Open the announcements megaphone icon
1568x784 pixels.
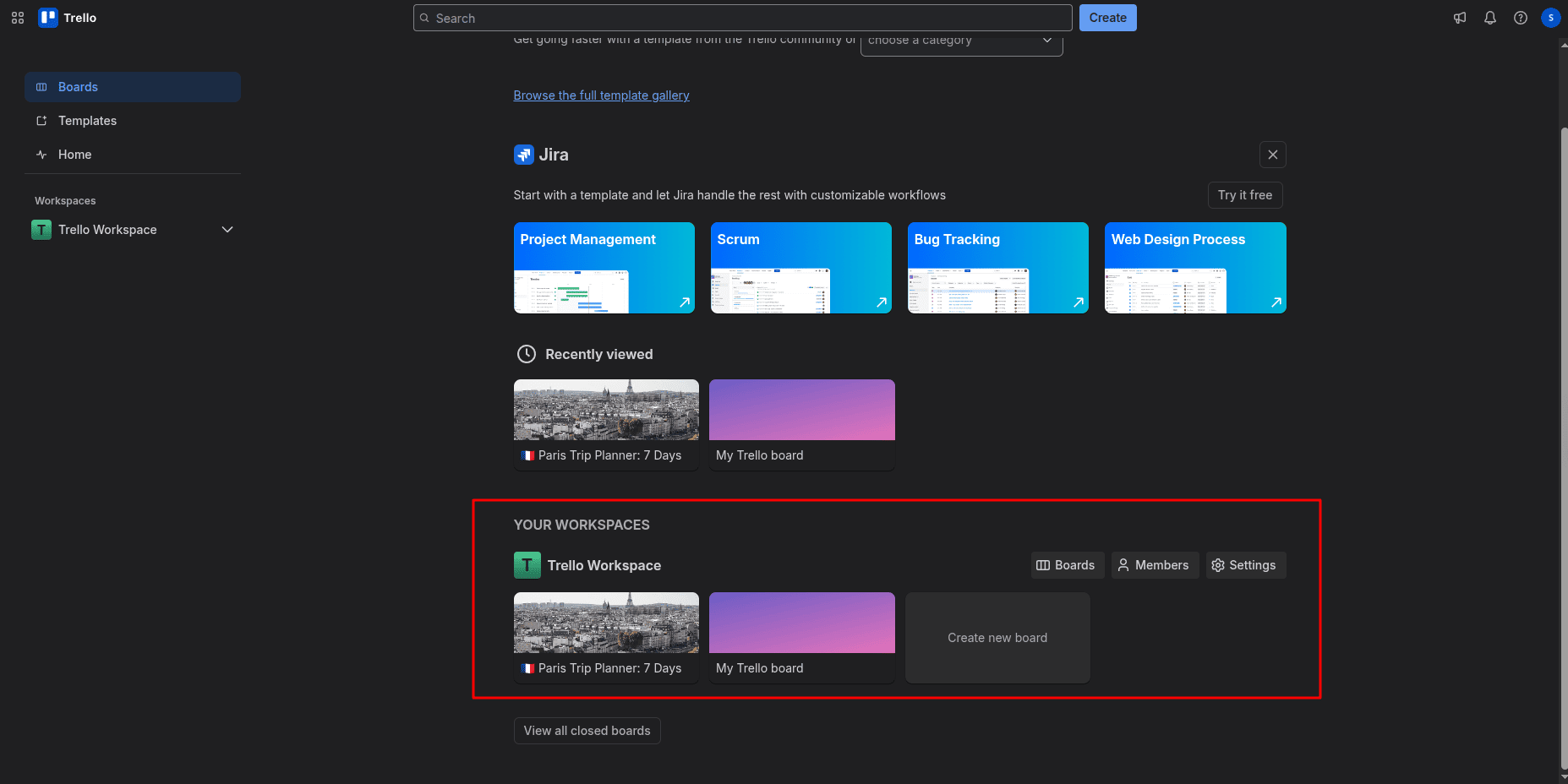(x=1460, y=18)
